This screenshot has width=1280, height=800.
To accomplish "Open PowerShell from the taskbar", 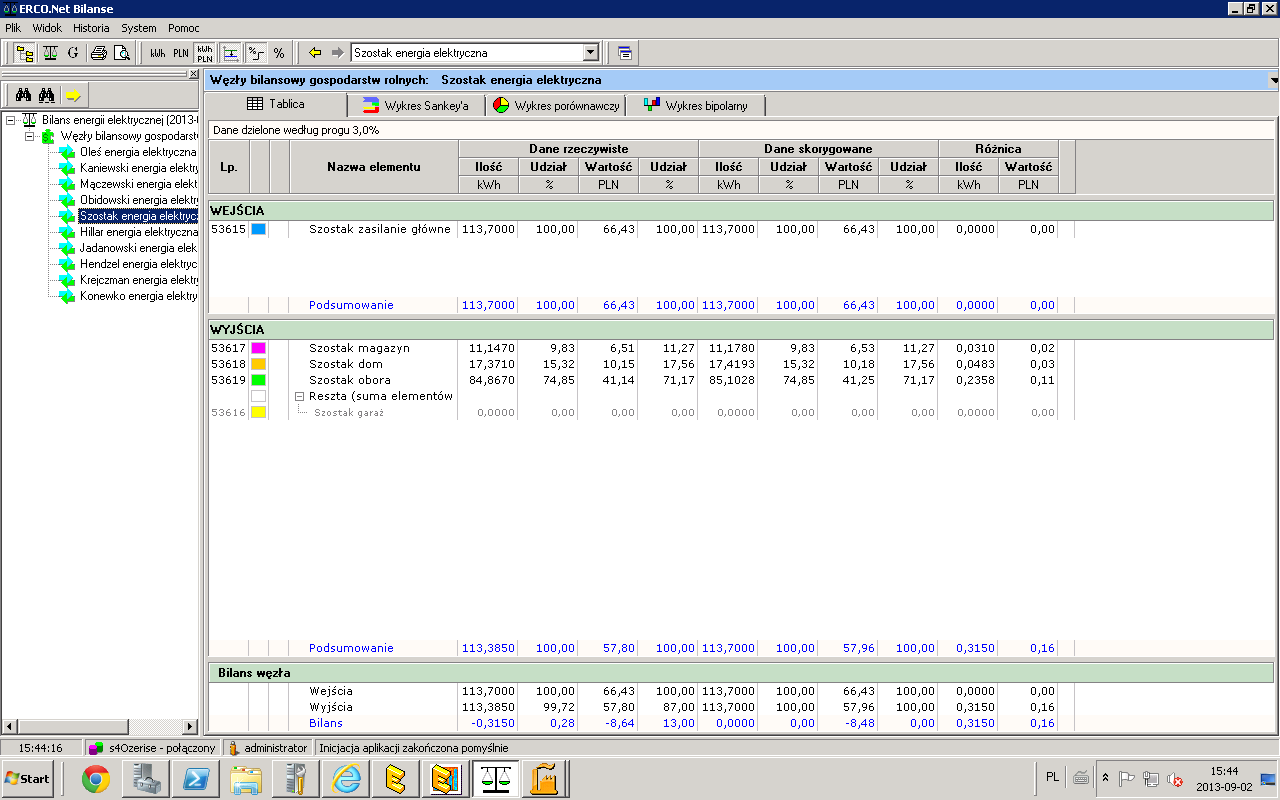I will coord(196,778).
